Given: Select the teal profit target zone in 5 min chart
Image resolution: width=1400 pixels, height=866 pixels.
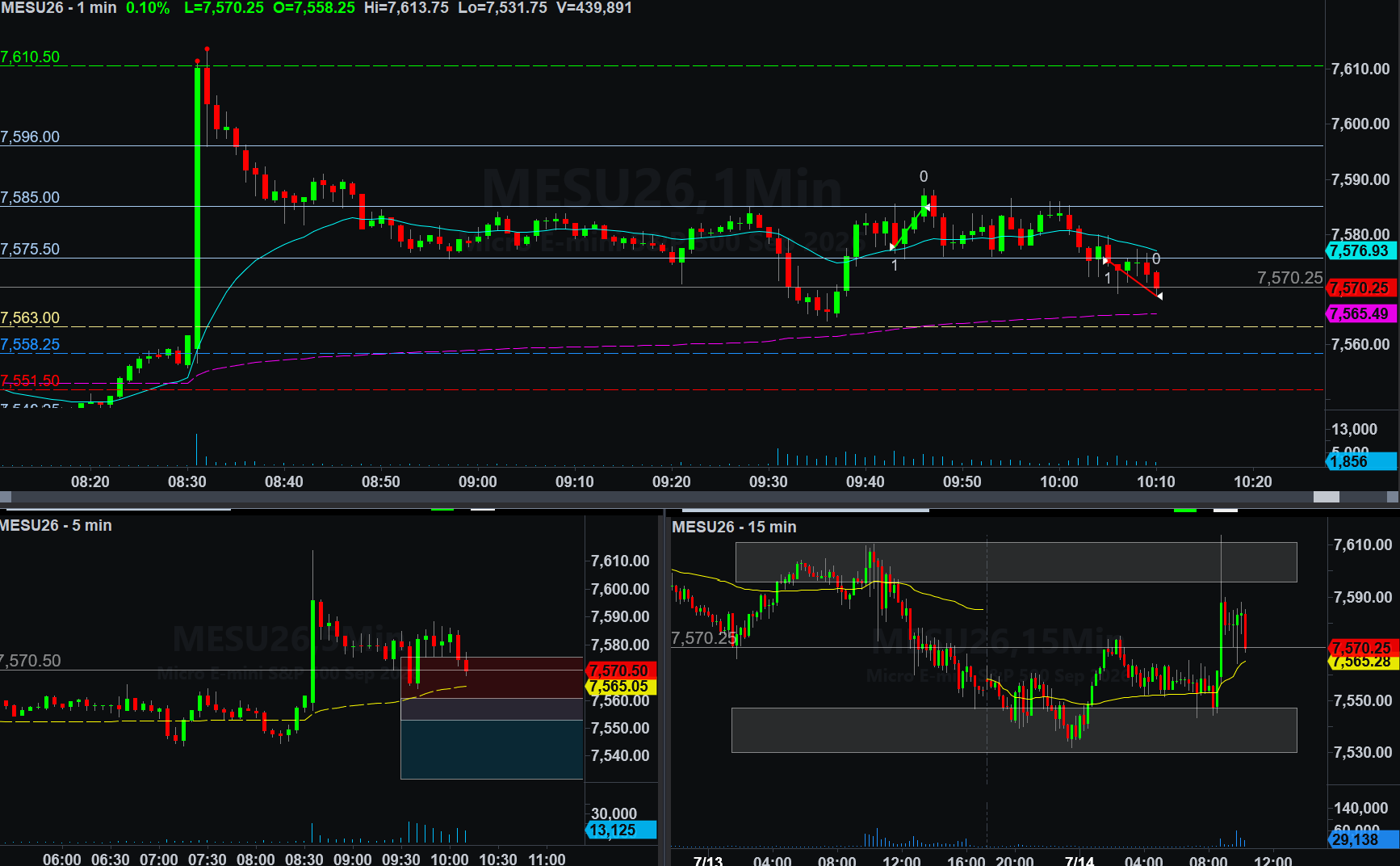Looking at the screenshot, I should pos(492,750).
